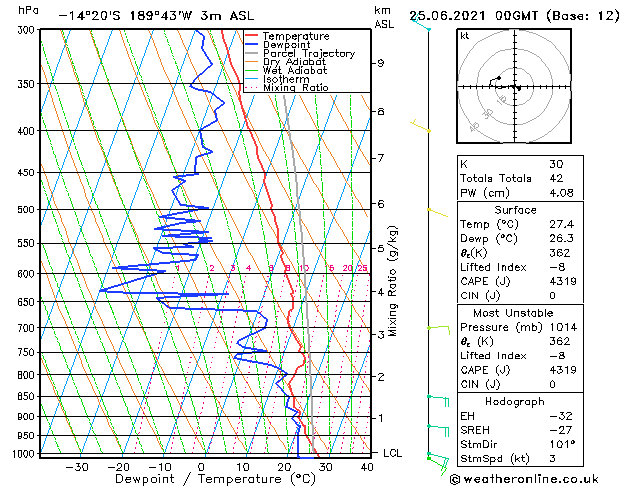Click the Most Unstable section header

coord(515,312)
